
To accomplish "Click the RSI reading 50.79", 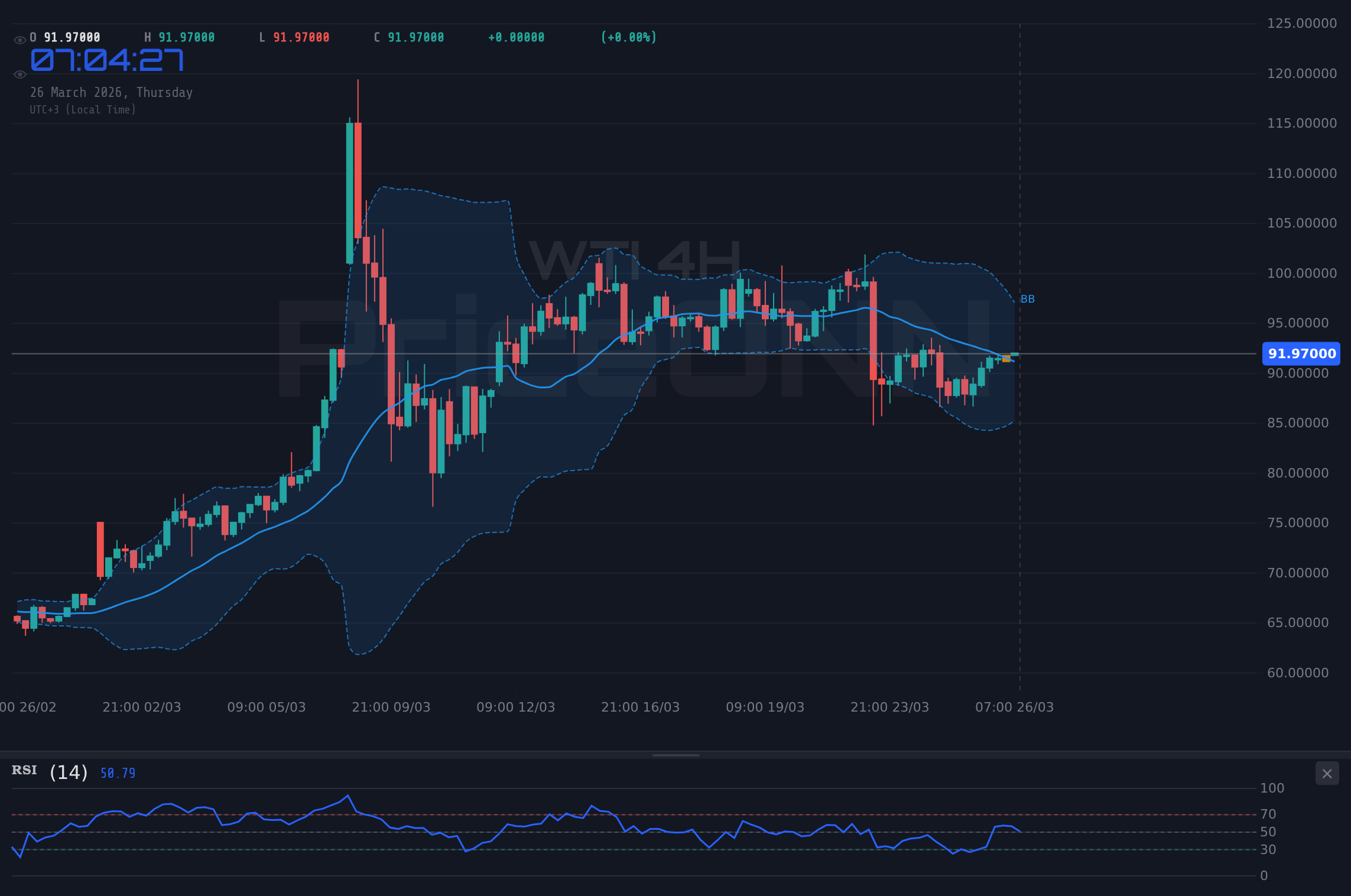I will (x=116, y=773).
